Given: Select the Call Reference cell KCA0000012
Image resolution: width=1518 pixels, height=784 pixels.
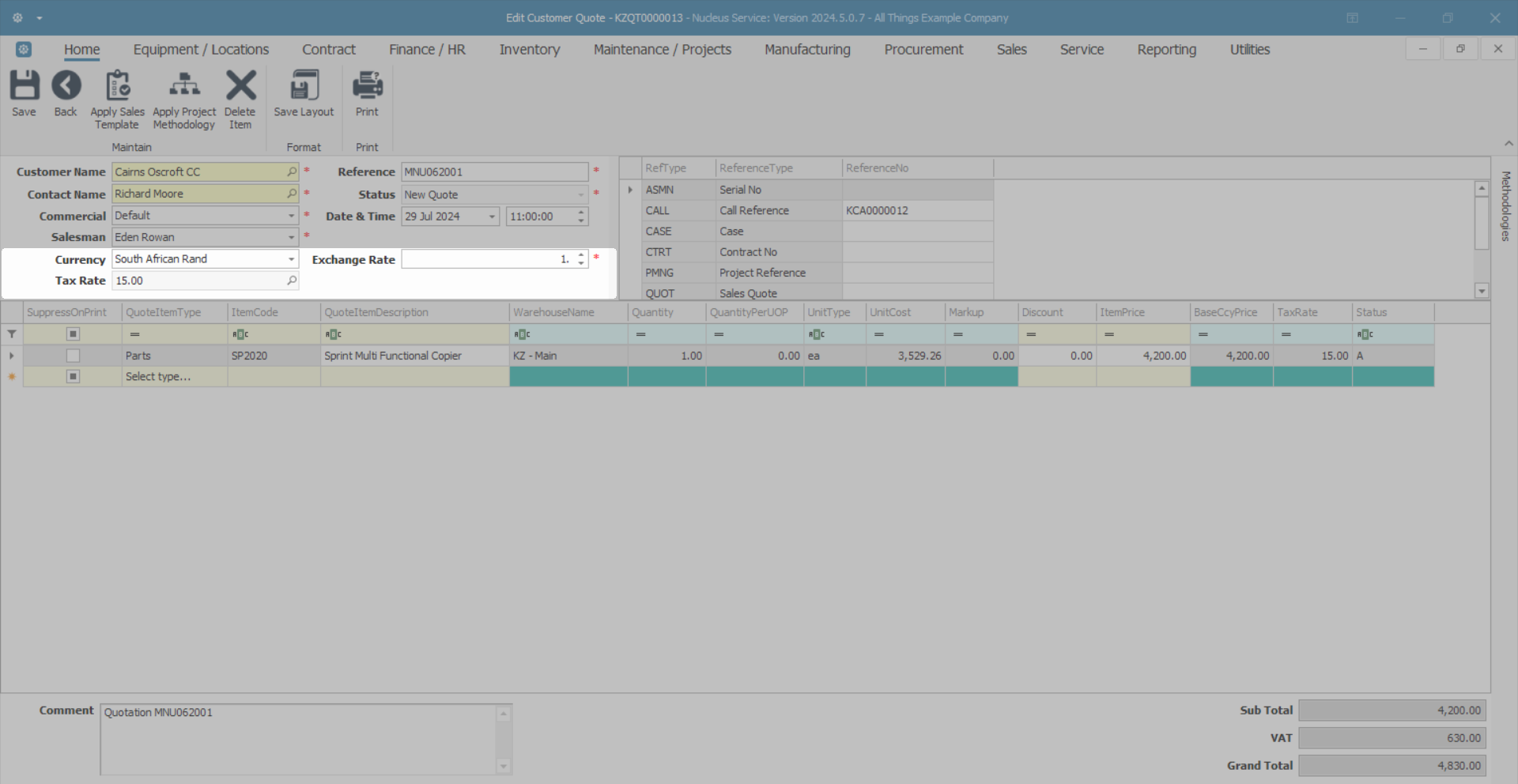Looking at the screenshot, I should tap(918, 211).
